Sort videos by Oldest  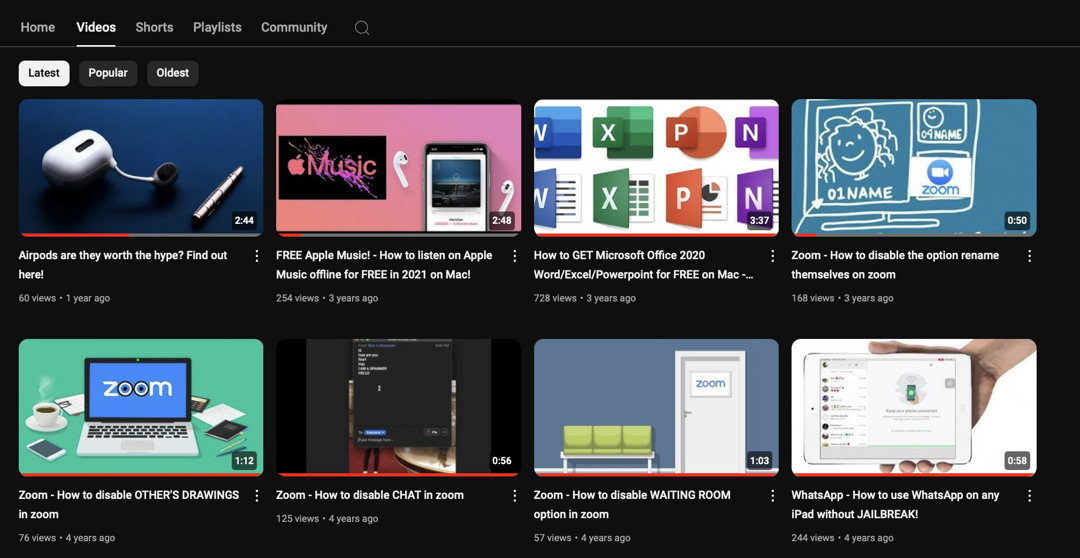click(x=172, y=73)
